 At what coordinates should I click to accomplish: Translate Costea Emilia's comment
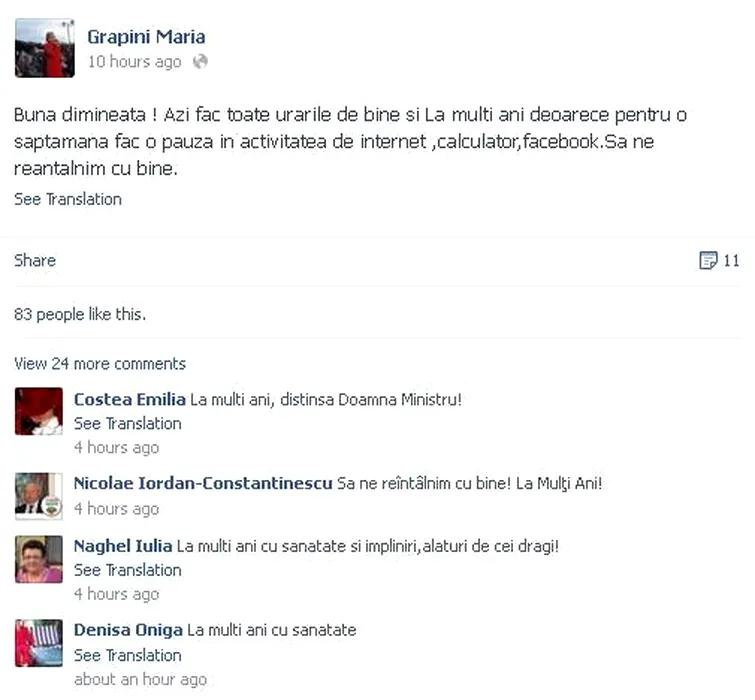128,424
